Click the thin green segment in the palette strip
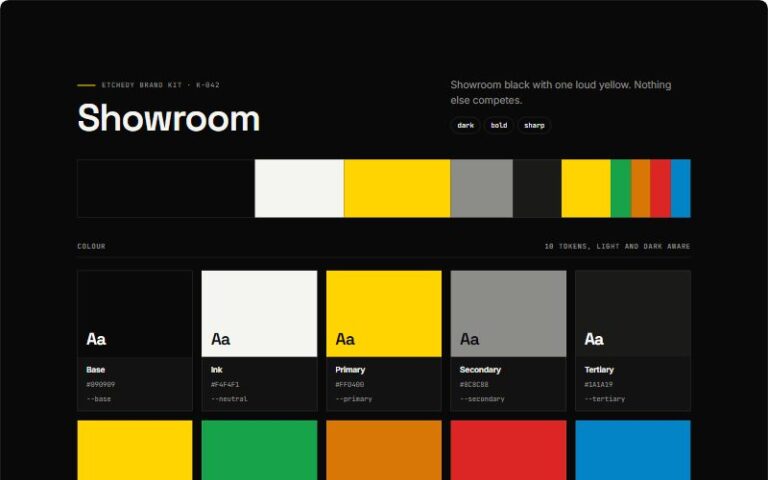This screenshot has width=768, height=480. tap(621, 188)
